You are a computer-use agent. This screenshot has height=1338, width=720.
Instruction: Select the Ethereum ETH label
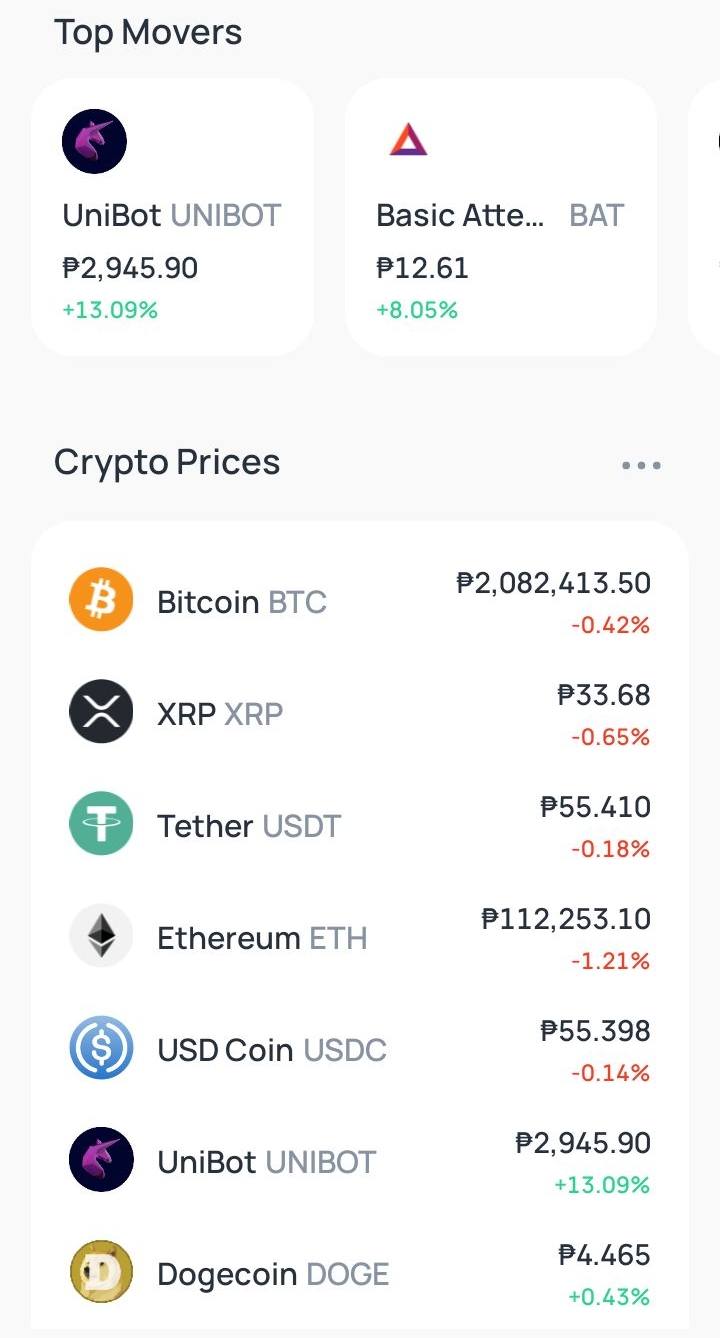click(262, 938)
